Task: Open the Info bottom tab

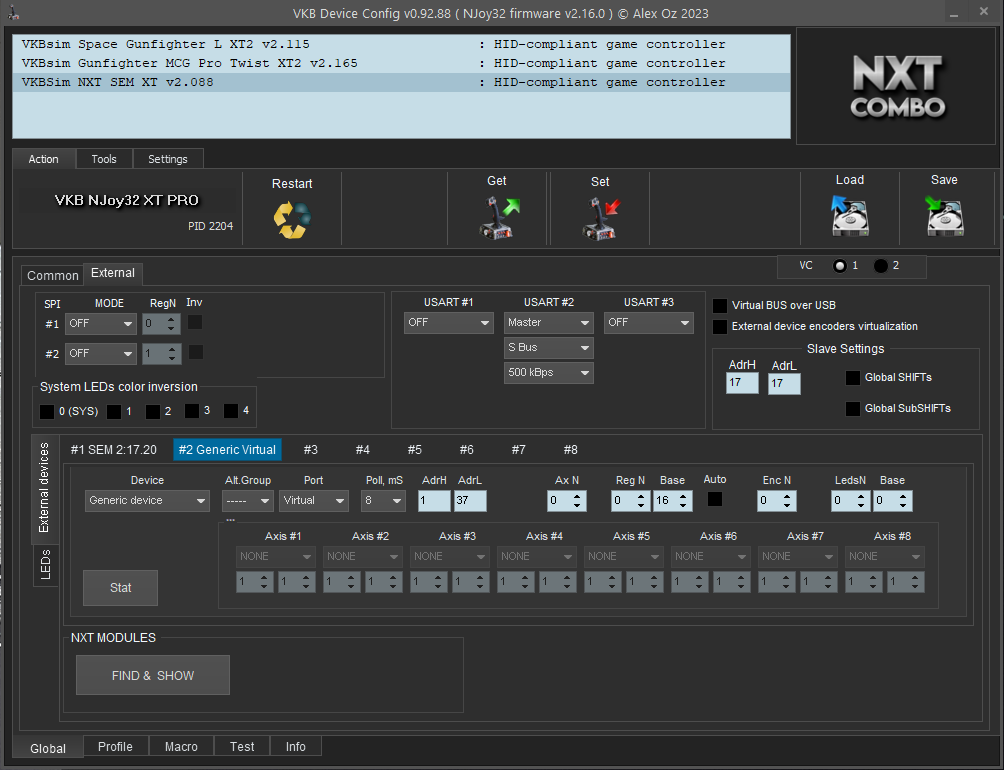Action: (296, 747)
